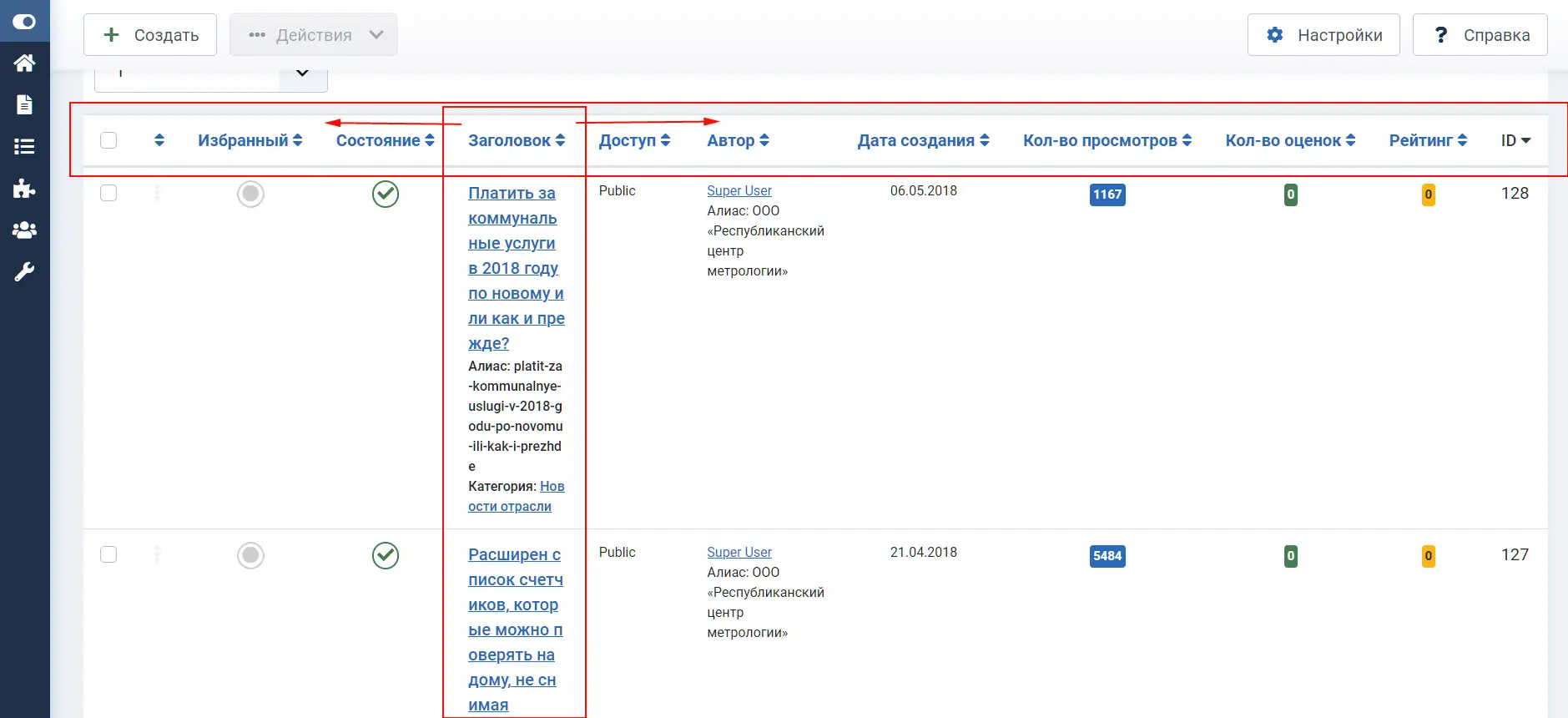Sort by Дата создания column
The image size is (1568, 718).
[x=924, y=140]
